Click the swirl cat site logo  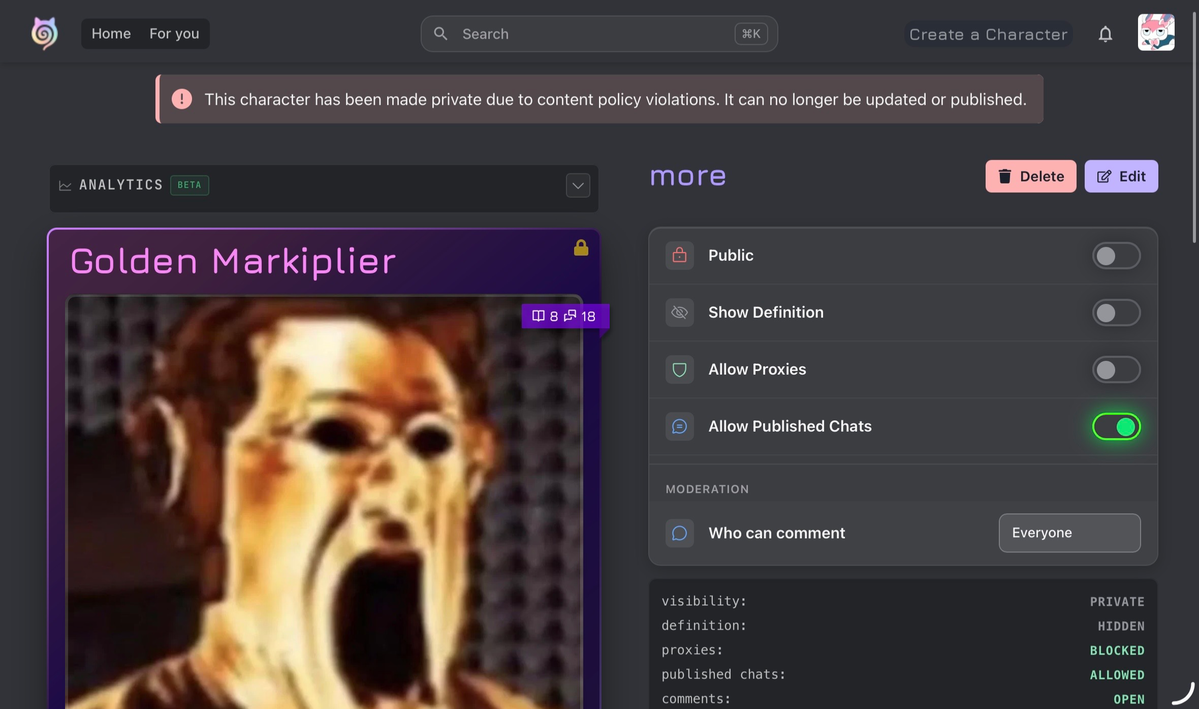point(44,34)
